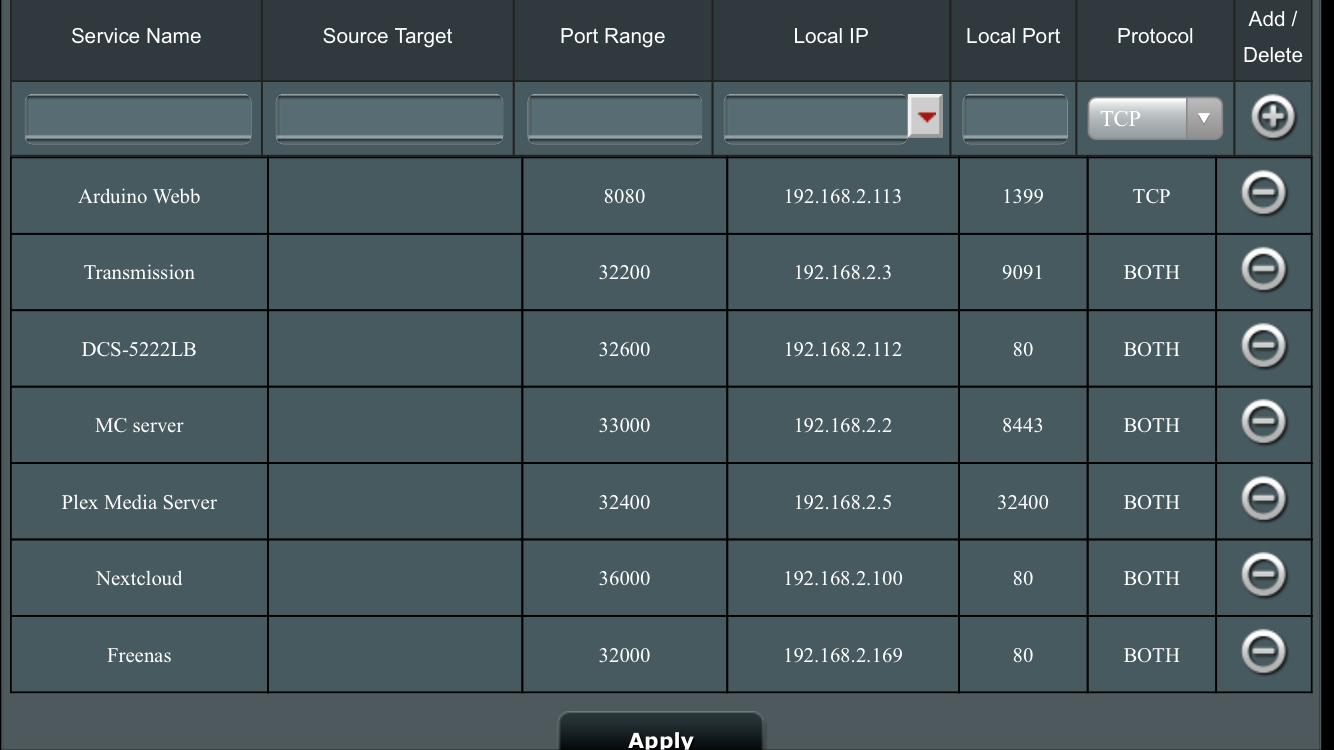Click the Local IP column header

[831, 36]
